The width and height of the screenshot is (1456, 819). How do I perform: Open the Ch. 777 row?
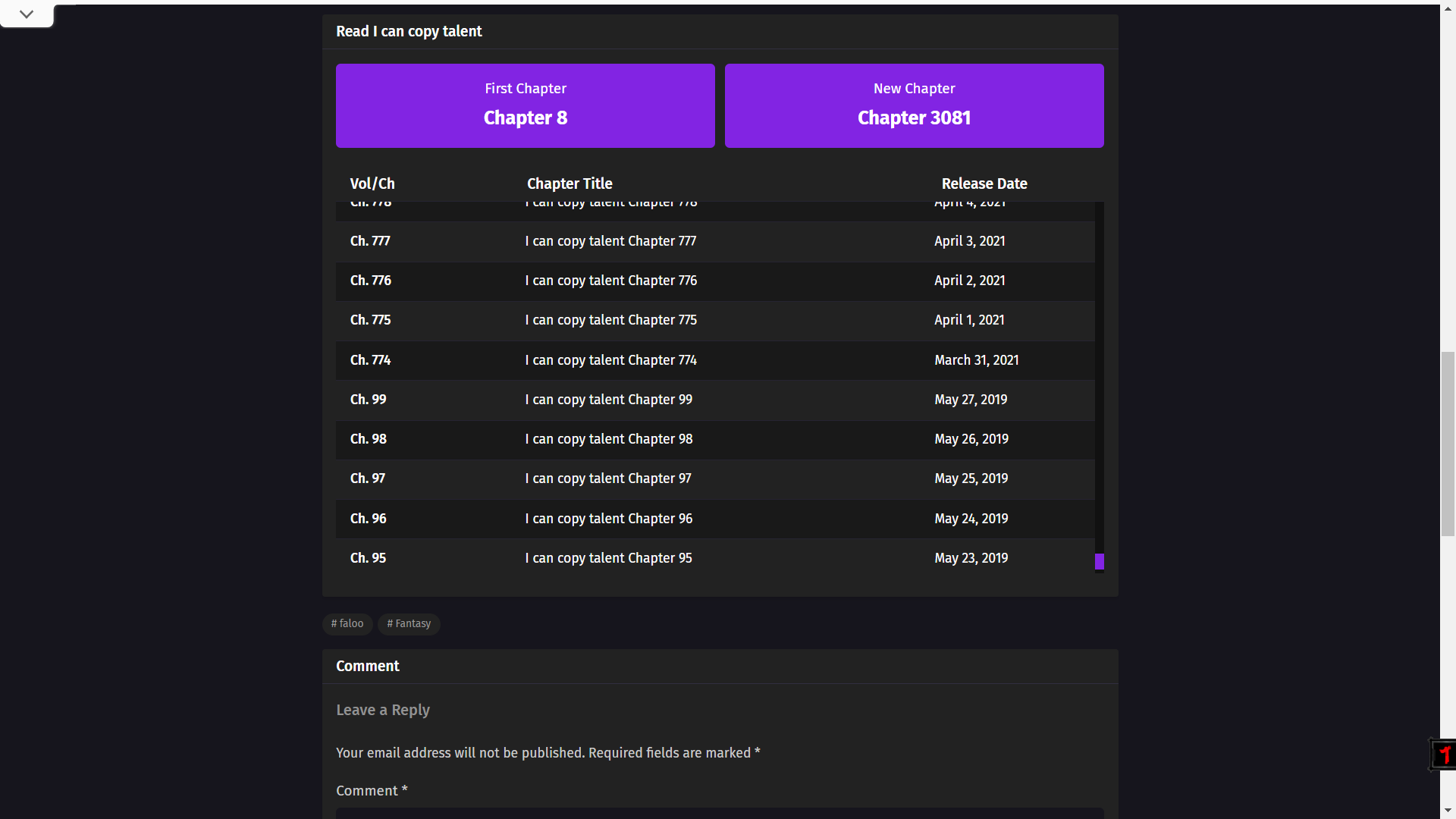pos(715,241)
